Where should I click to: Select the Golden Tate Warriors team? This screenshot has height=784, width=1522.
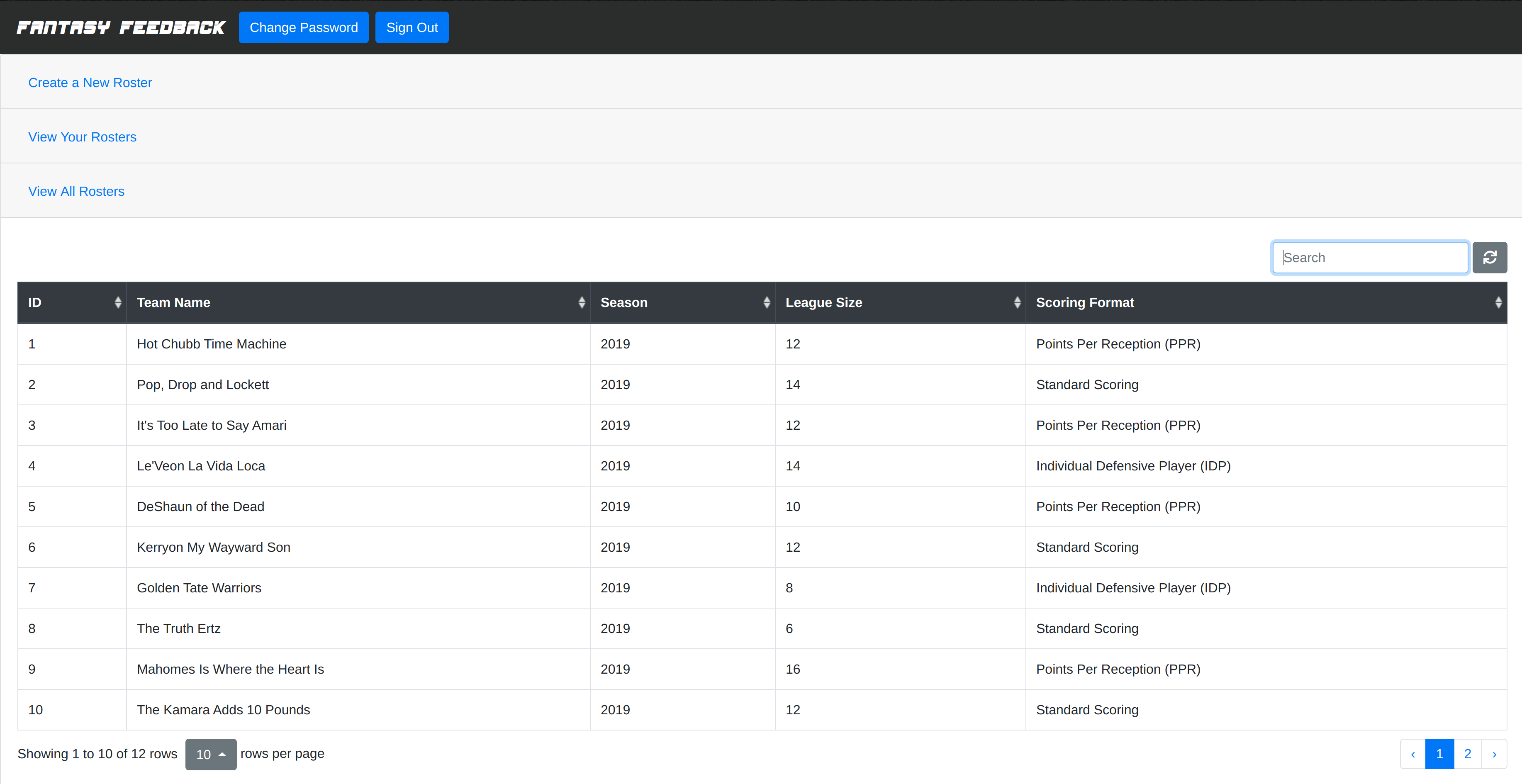tap(199, 588)
